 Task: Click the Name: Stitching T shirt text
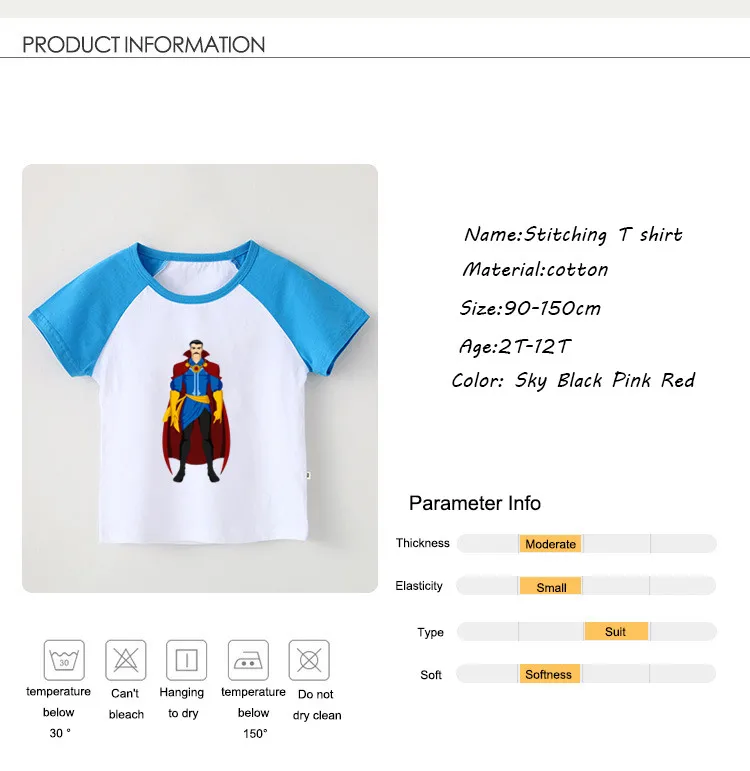[x=573, y=235]
